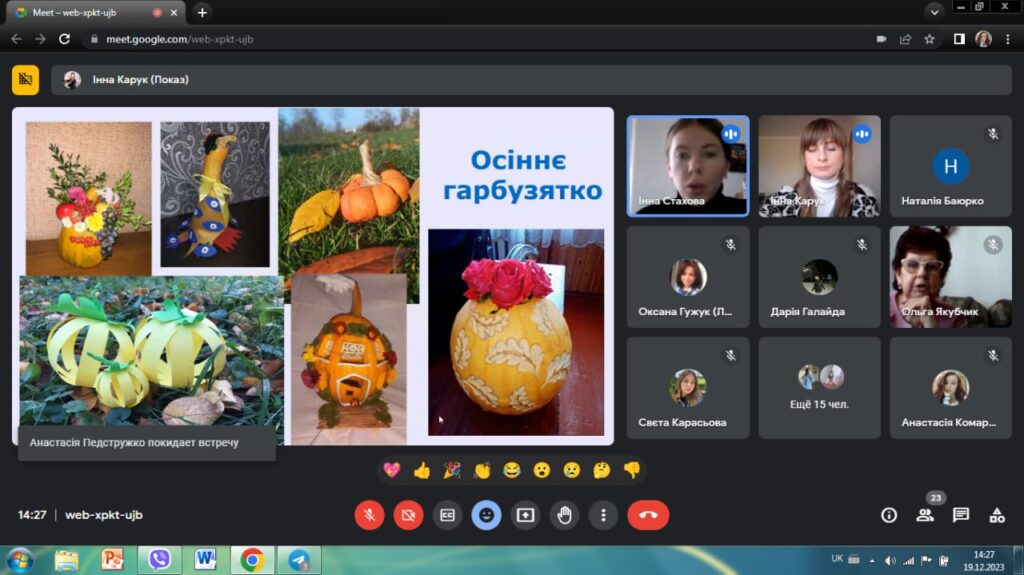The image size is (1024, 575).
Task: Send the thumbs up reaction
Action: [x=421, y=470]
